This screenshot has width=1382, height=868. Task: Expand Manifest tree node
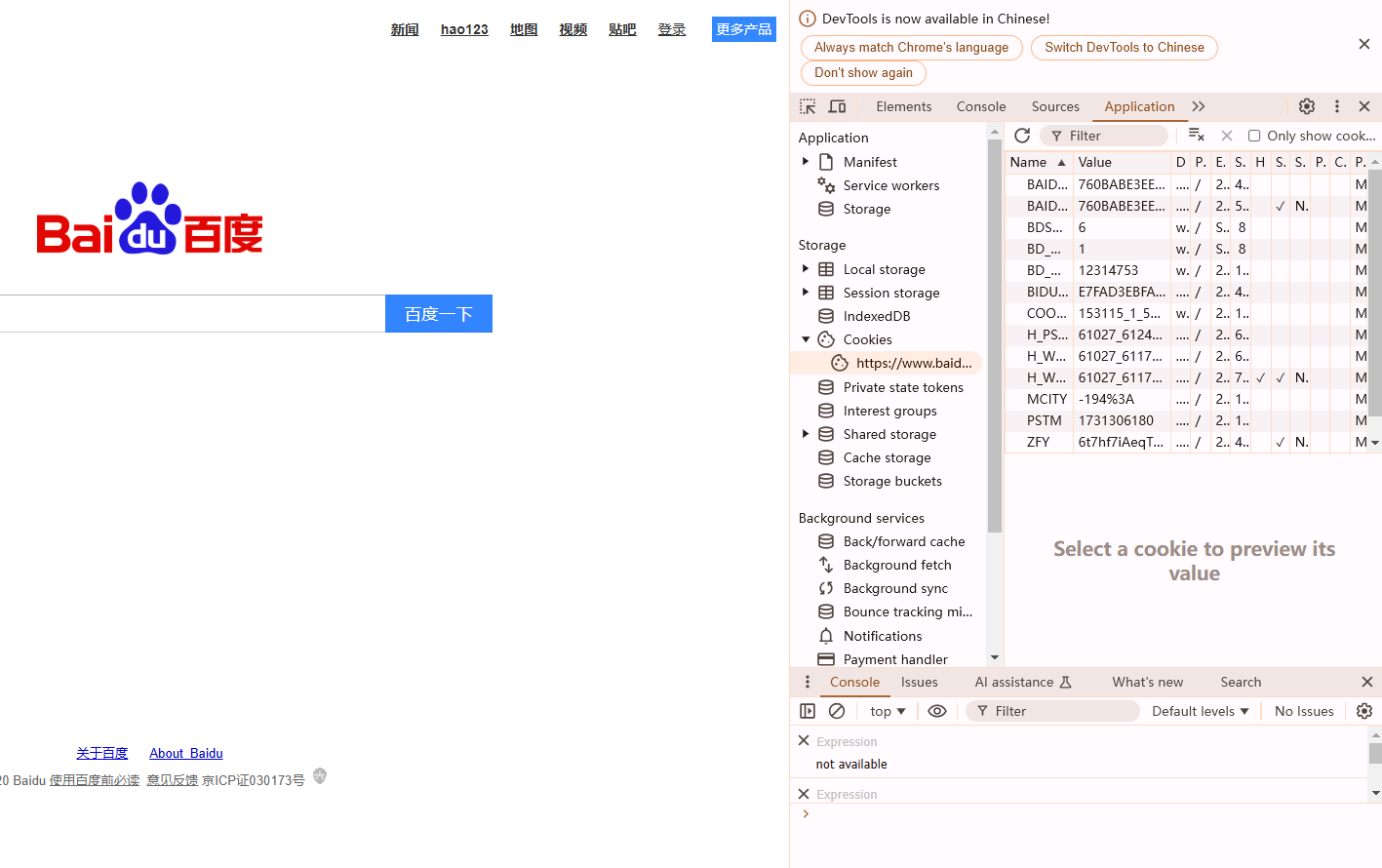pos(806,162)
